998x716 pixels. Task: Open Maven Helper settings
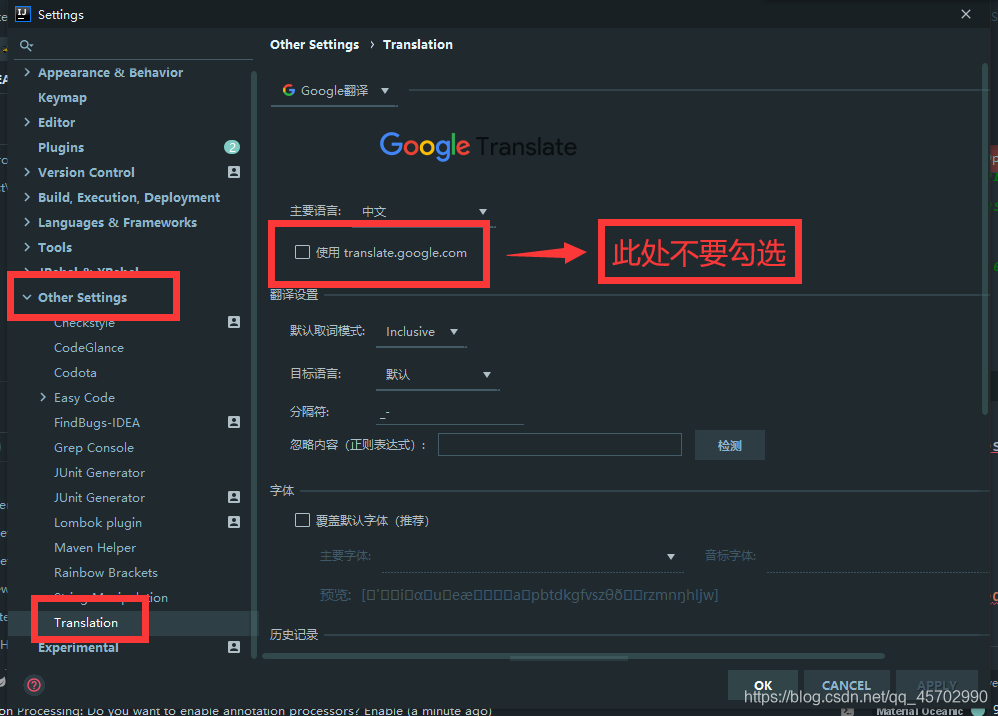pyautogui.click(x=95, y=547)
